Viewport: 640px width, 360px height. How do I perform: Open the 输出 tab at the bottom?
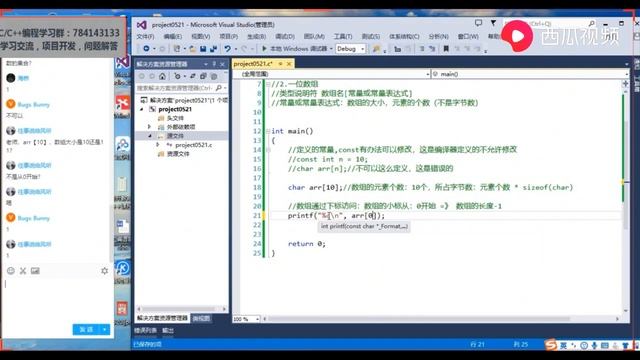coord(168,330)
